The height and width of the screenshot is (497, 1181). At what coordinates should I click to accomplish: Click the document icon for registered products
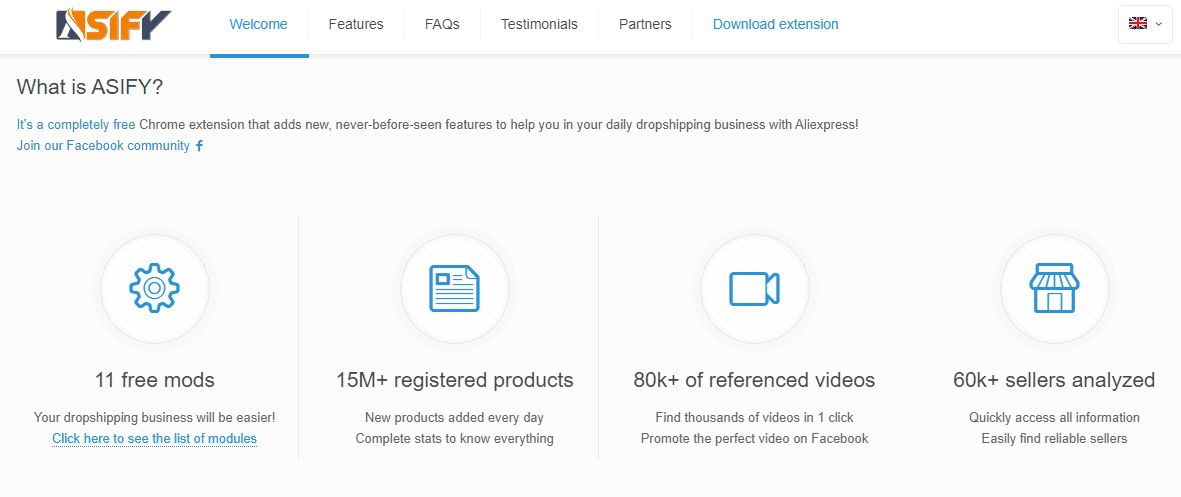(454, 288)
